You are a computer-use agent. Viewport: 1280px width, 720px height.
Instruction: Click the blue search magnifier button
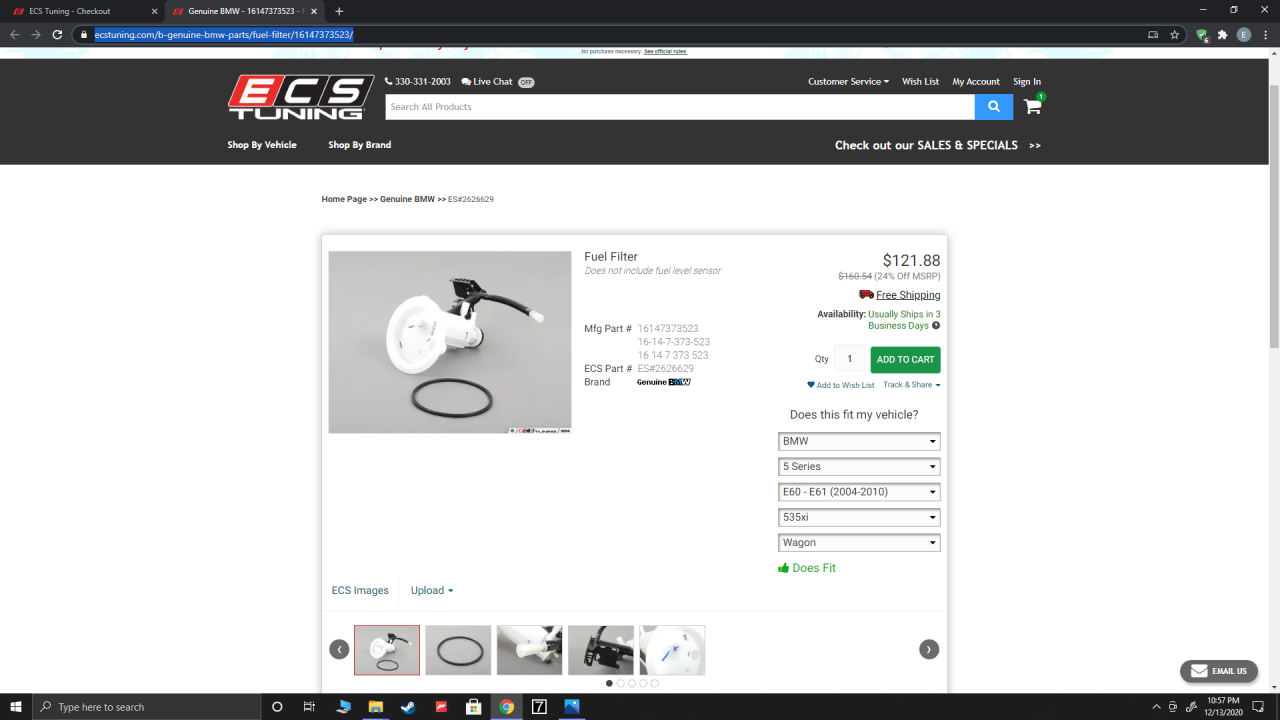[x=994, y=107]
